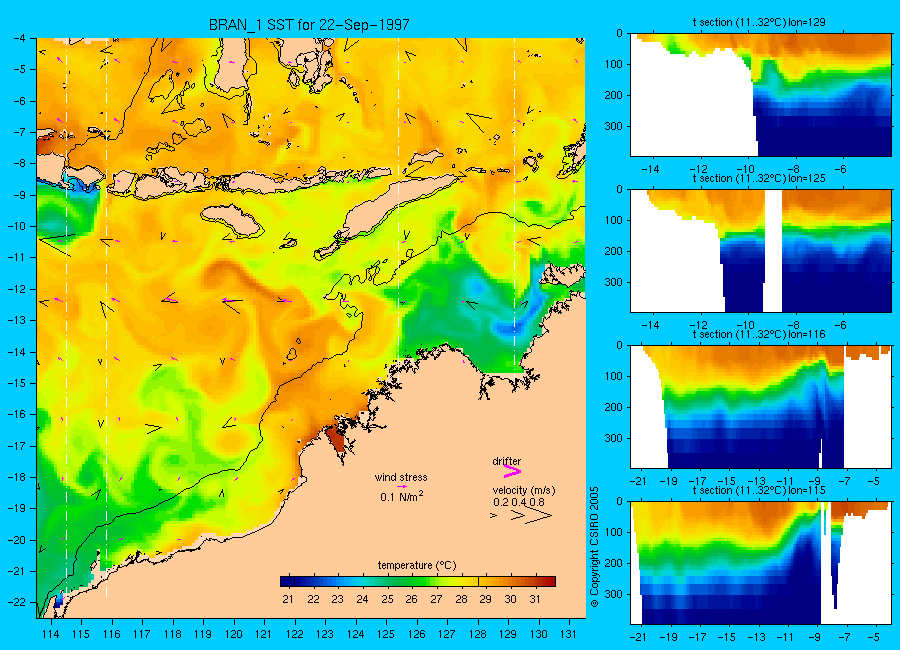900x650 pixels.
Task: Click the colorbar tick label '31'
Action: pos(535,599)
